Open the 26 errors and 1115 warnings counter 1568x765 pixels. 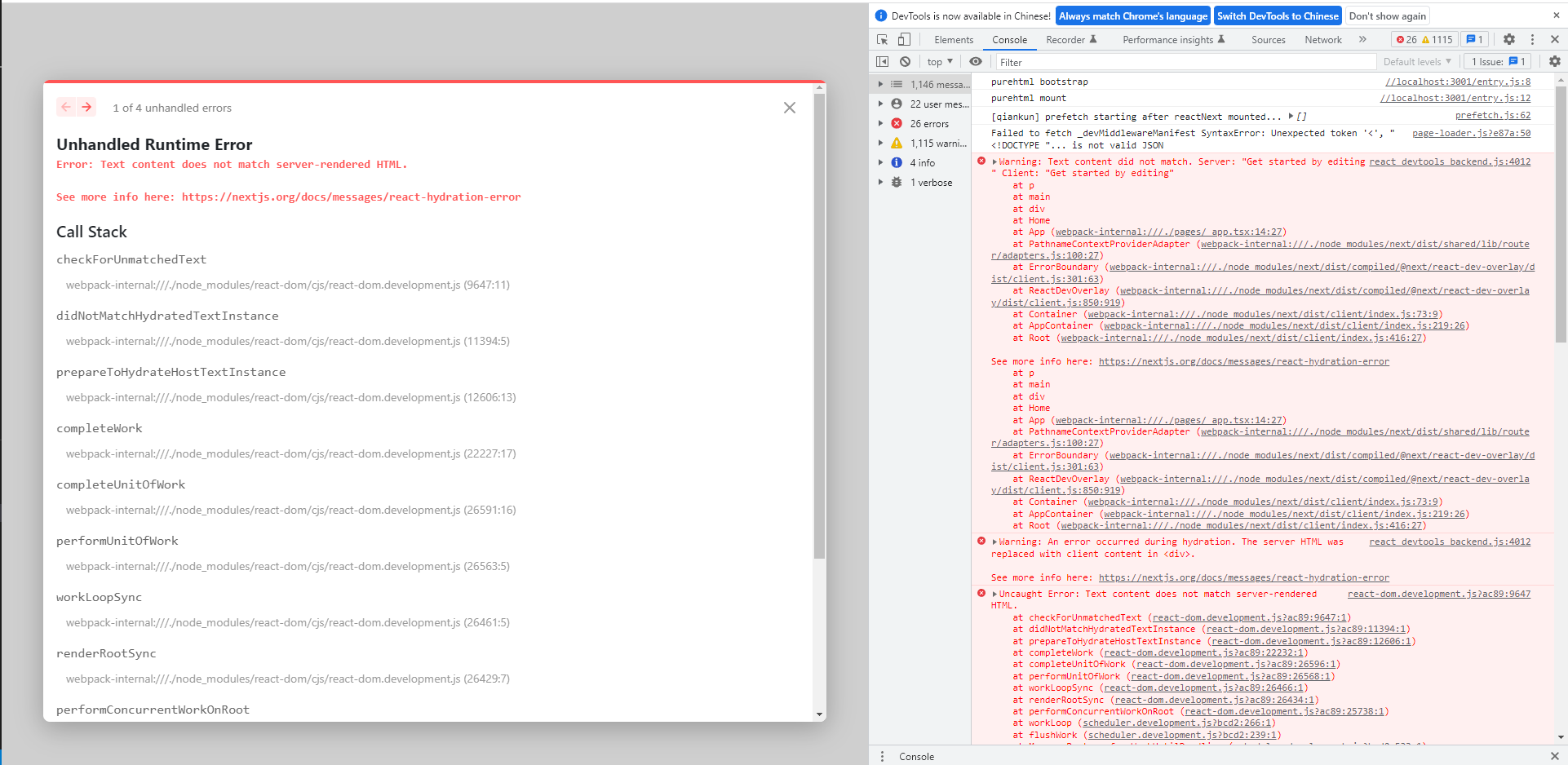[x=1424, y=39]
